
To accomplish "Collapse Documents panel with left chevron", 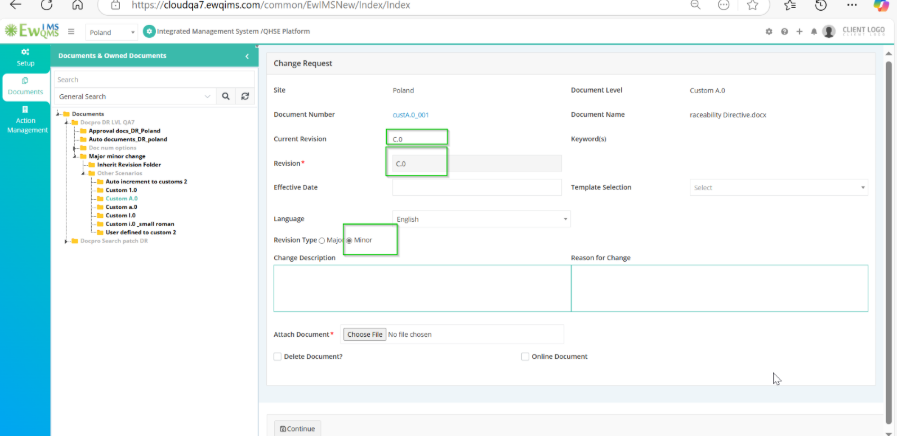I will 247,56.
